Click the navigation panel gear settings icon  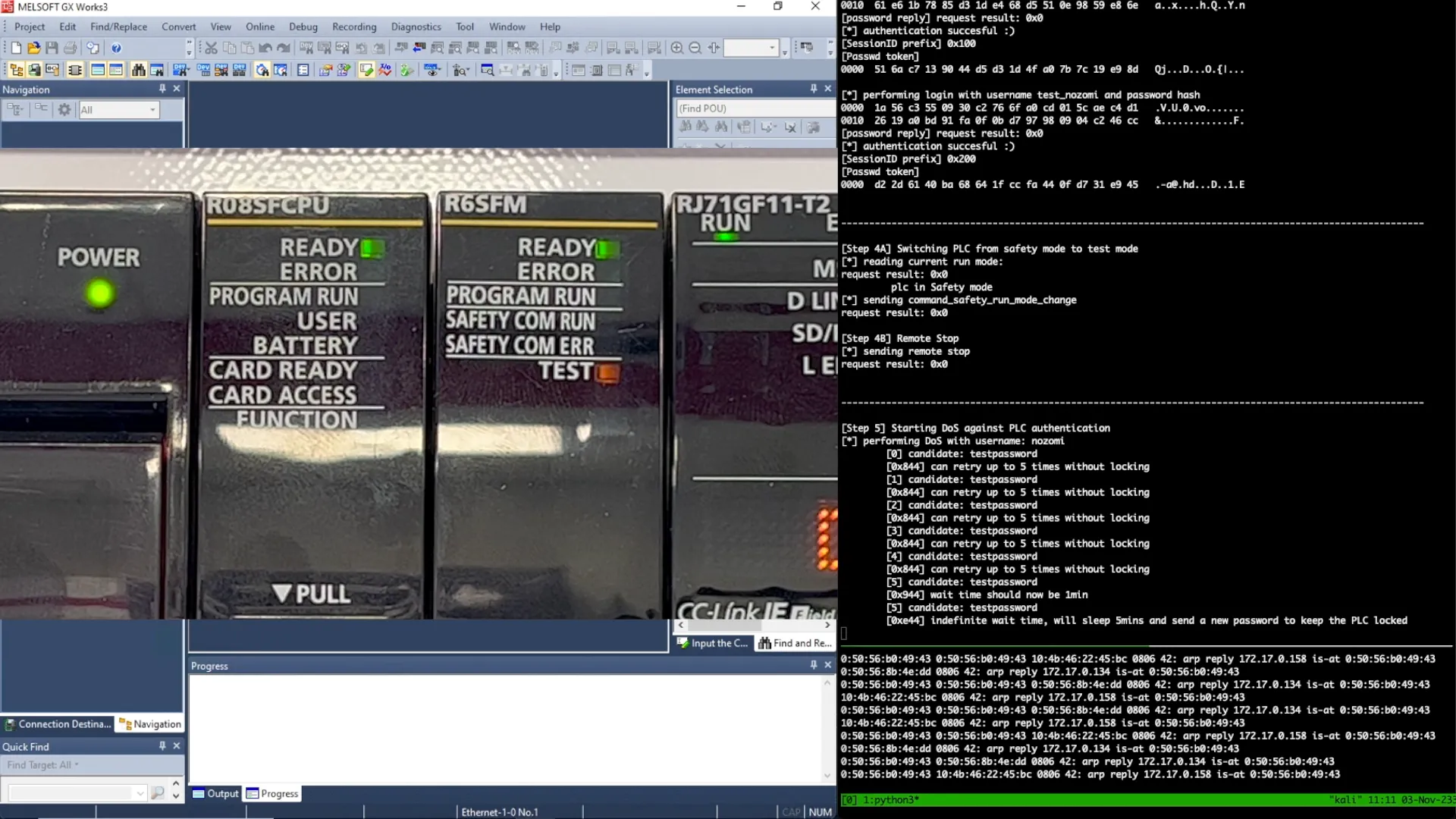(64, 109)
